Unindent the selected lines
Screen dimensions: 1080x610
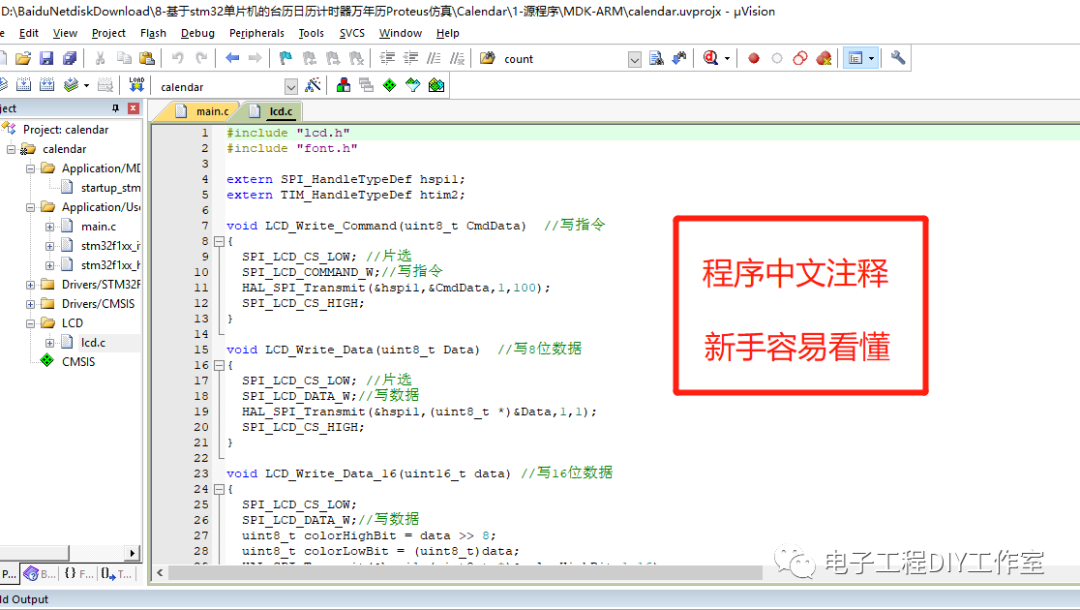(411, 59)
